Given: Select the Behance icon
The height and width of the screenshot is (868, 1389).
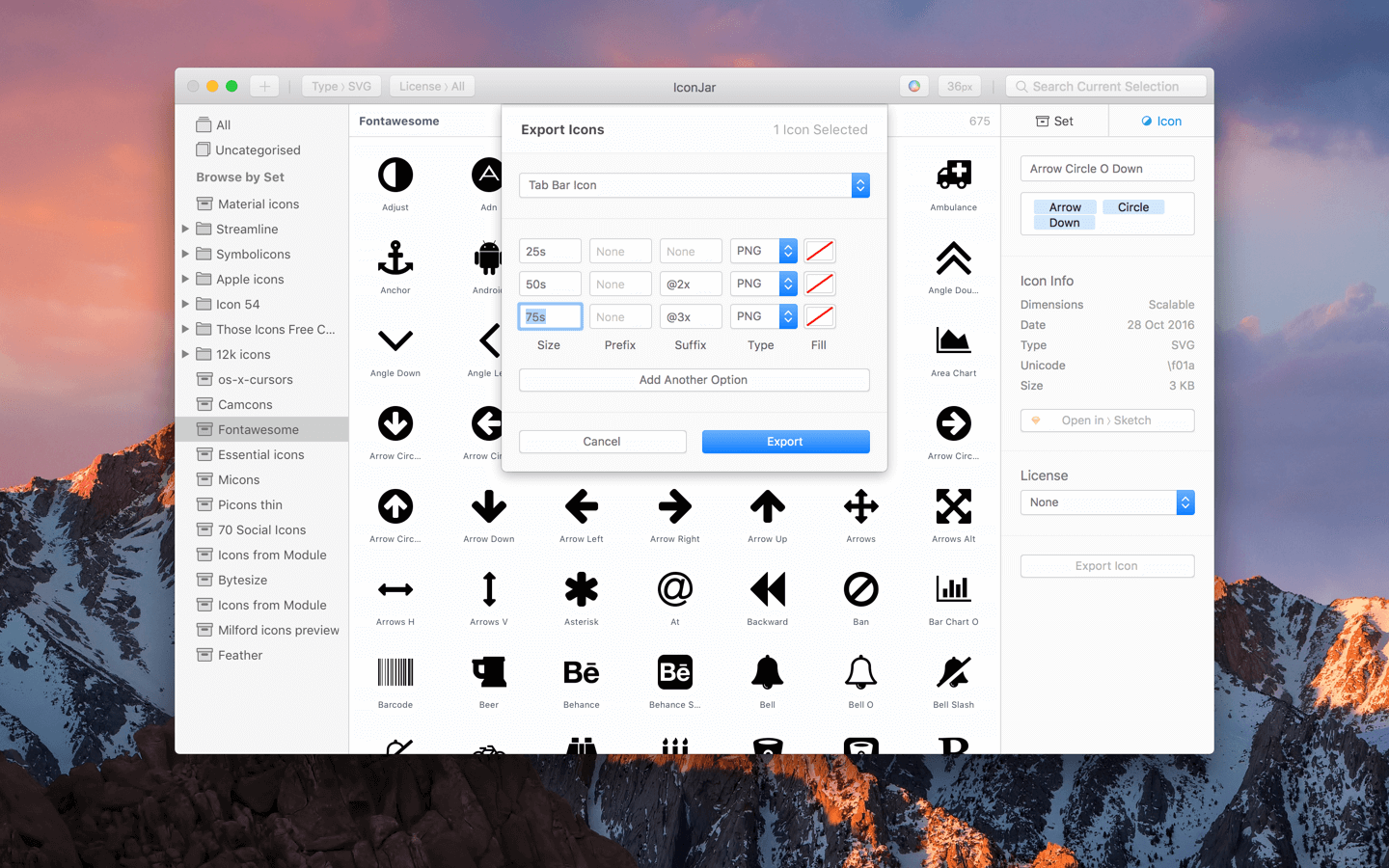Looking at the screenshot, I should tap(581, 673).
